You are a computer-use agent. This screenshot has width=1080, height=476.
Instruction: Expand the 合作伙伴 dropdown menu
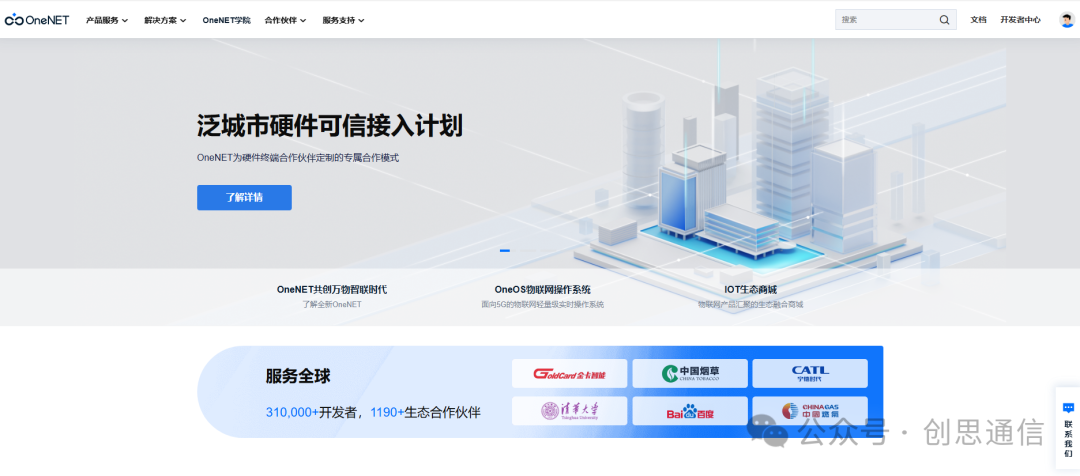(285, 20)
